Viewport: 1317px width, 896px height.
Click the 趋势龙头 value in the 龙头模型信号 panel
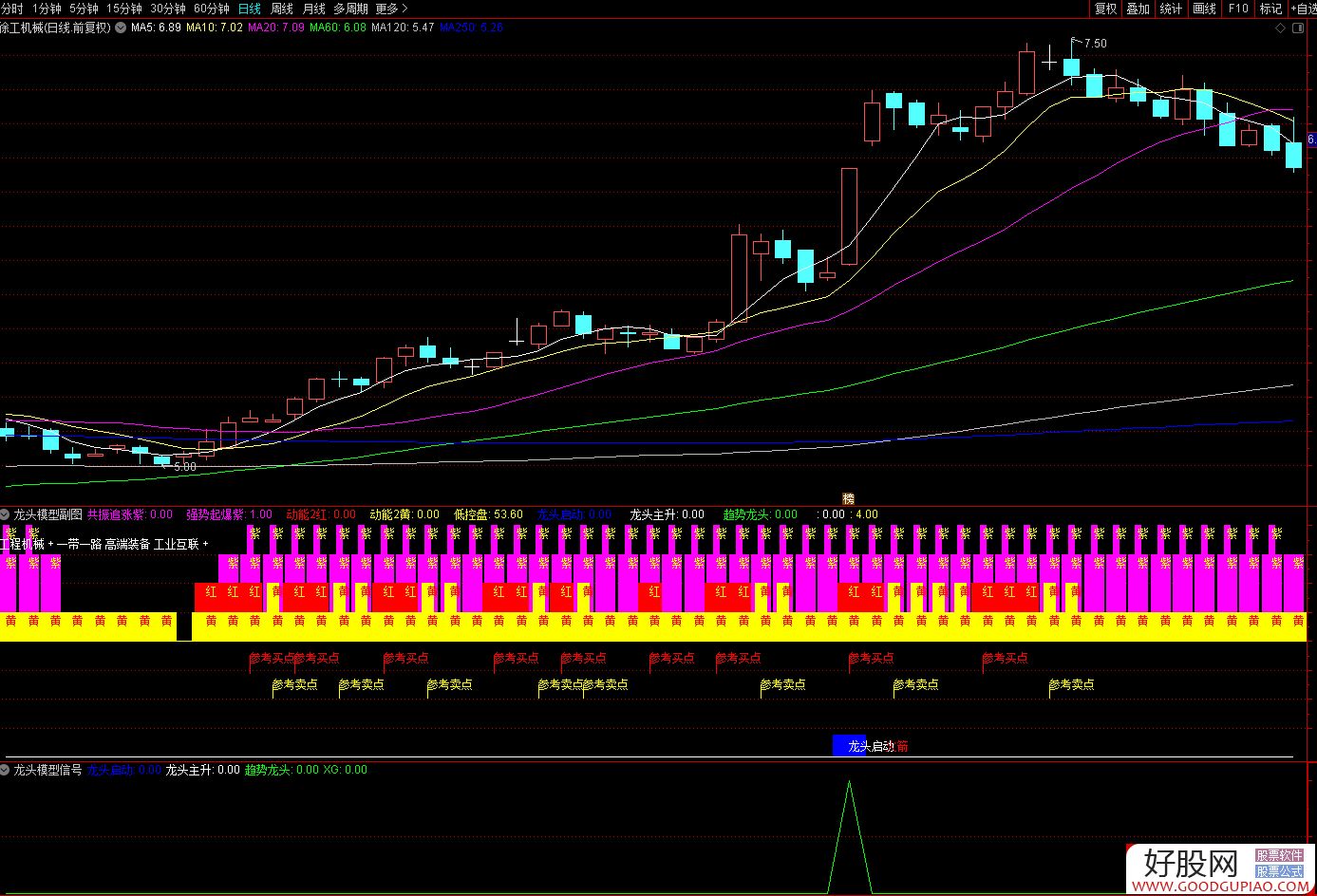pyautogui.click(x=282, y=770)
